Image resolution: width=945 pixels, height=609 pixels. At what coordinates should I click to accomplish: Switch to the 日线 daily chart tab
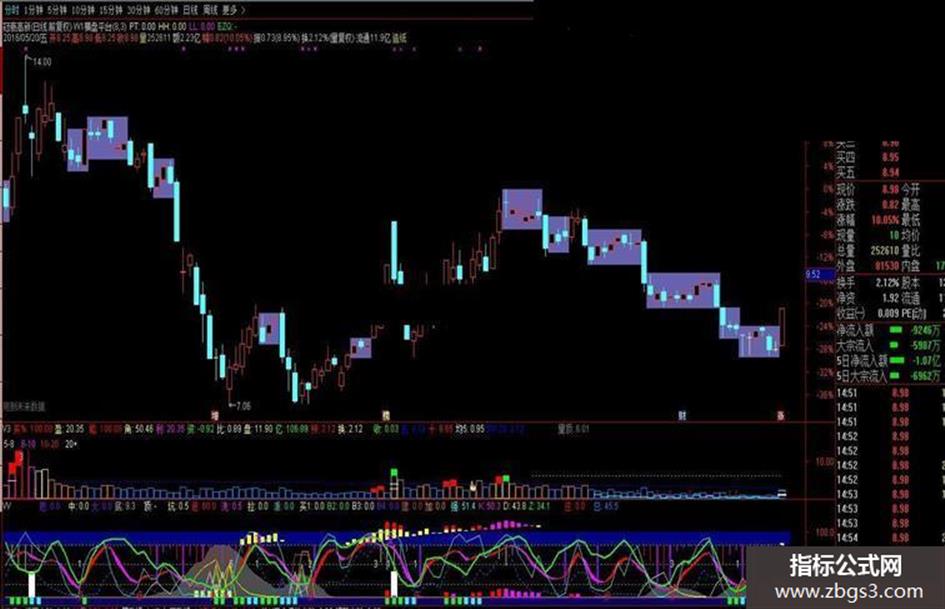point(190,10)
